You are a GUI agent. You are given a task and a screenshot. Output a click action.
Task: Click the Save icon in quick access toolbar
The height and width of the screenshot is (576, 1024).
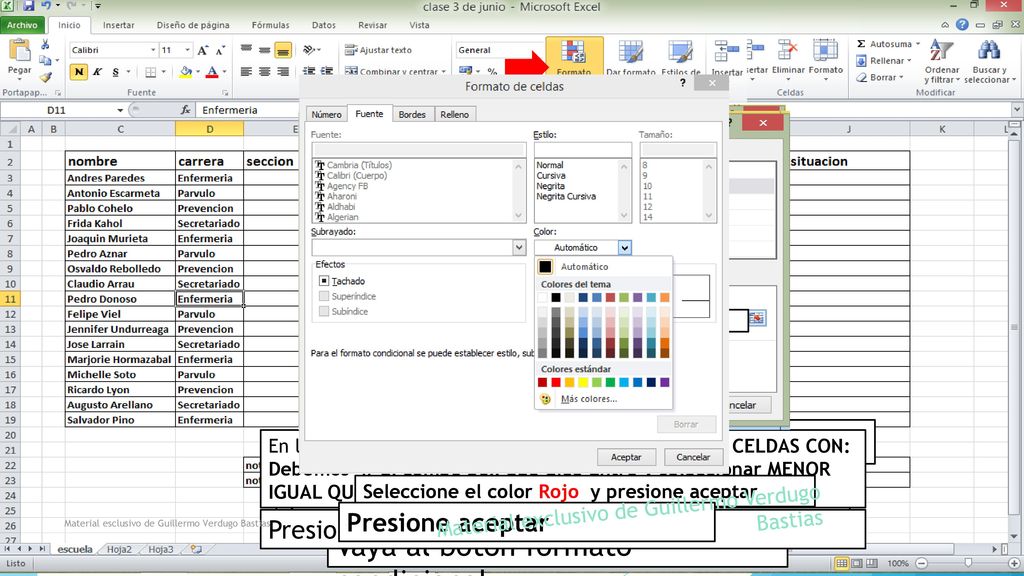(29, 6)
